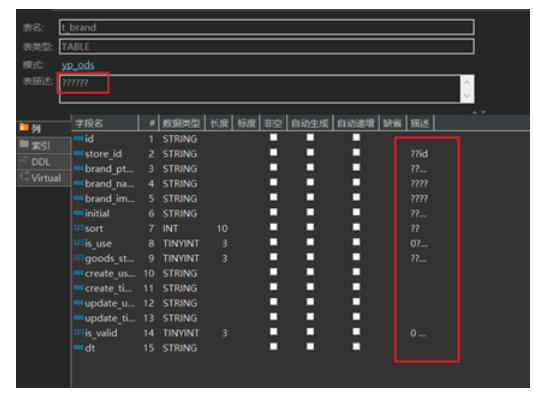Click the 标度 column header
This screenshot has height=395, width=533.
(246, 123)
